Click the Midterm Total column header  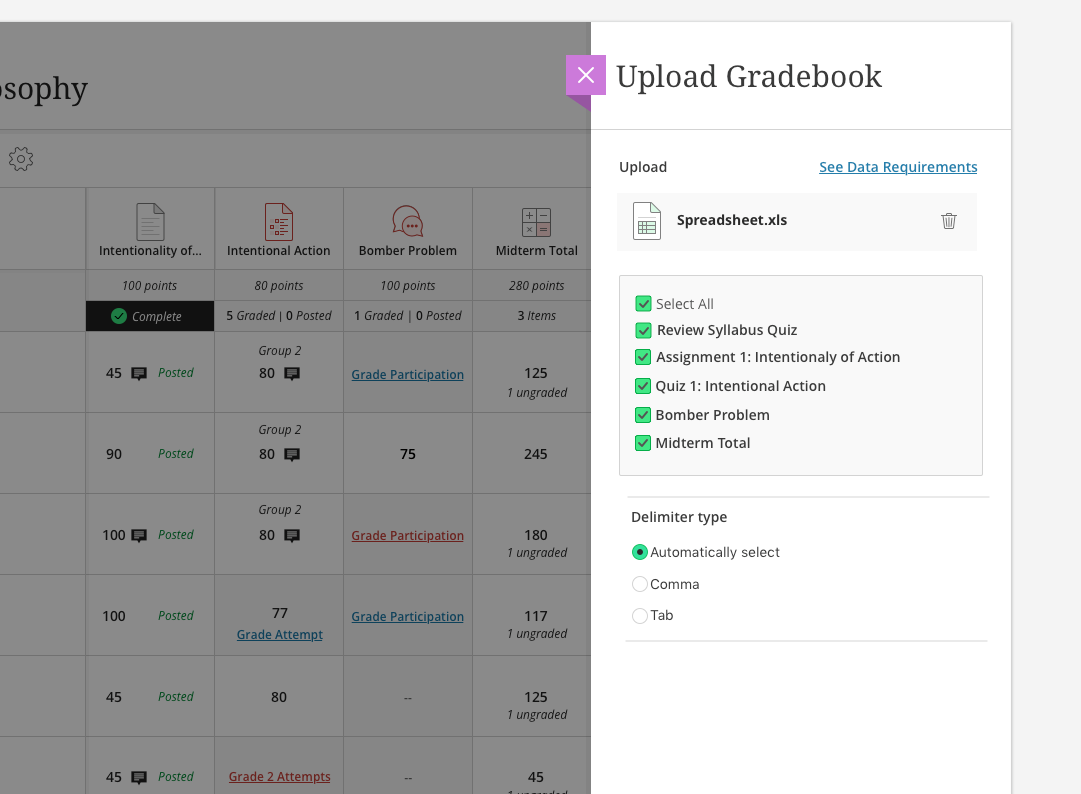(532, 230)
